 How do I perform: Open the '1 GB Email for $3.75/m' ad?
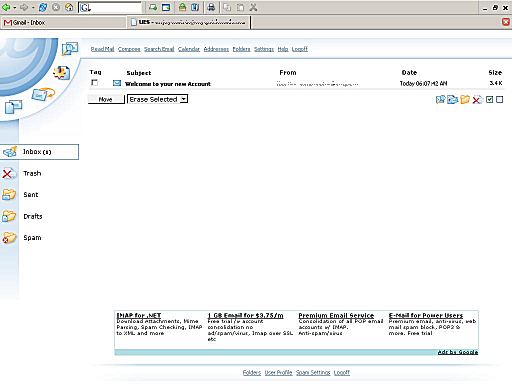pyautogui.click(x=245, y=315)
